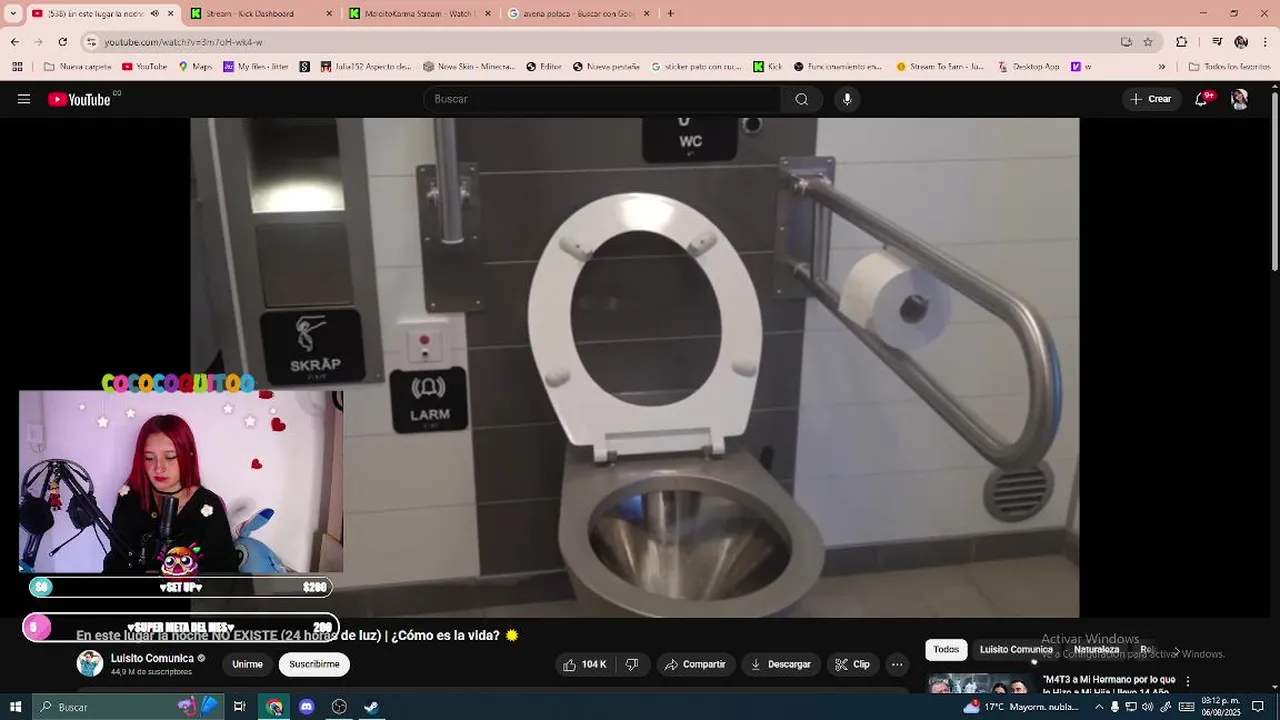Open more actions three-dot menu under video
Image resolution: width=1280 pixels, height=720 pixels.
(x=897, y=664)
